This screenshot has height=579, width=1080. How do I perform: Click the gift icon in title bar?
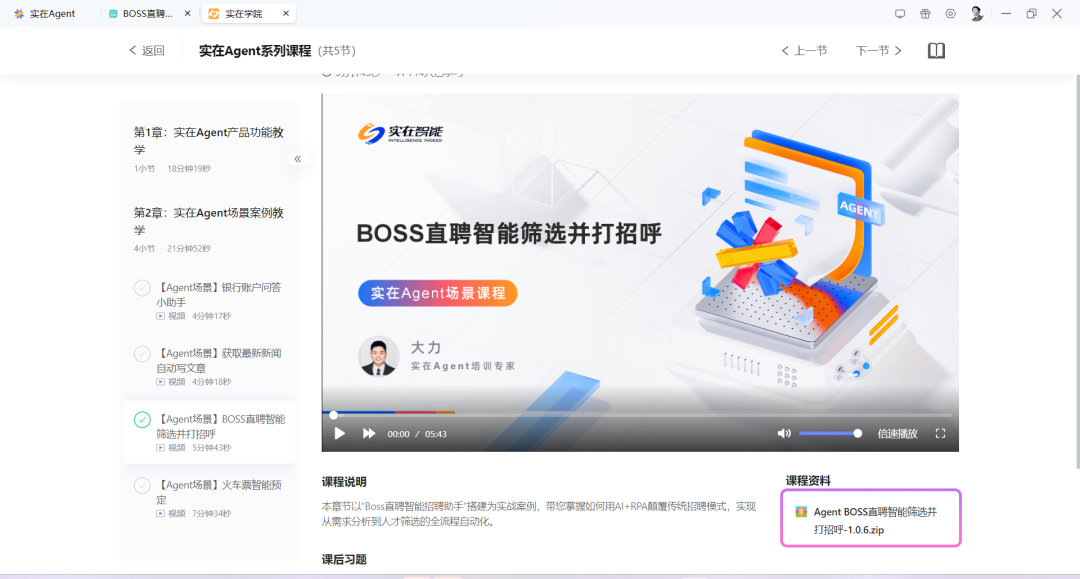point(925,14)
